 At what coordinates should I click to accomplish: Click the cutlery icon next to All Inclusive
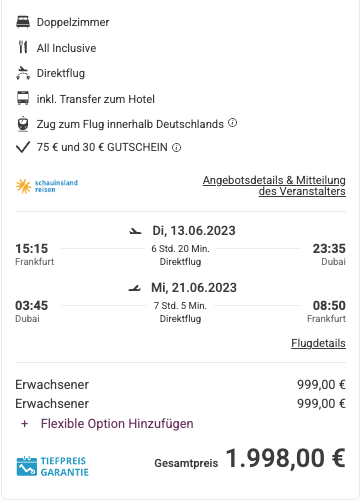[23, 47]
